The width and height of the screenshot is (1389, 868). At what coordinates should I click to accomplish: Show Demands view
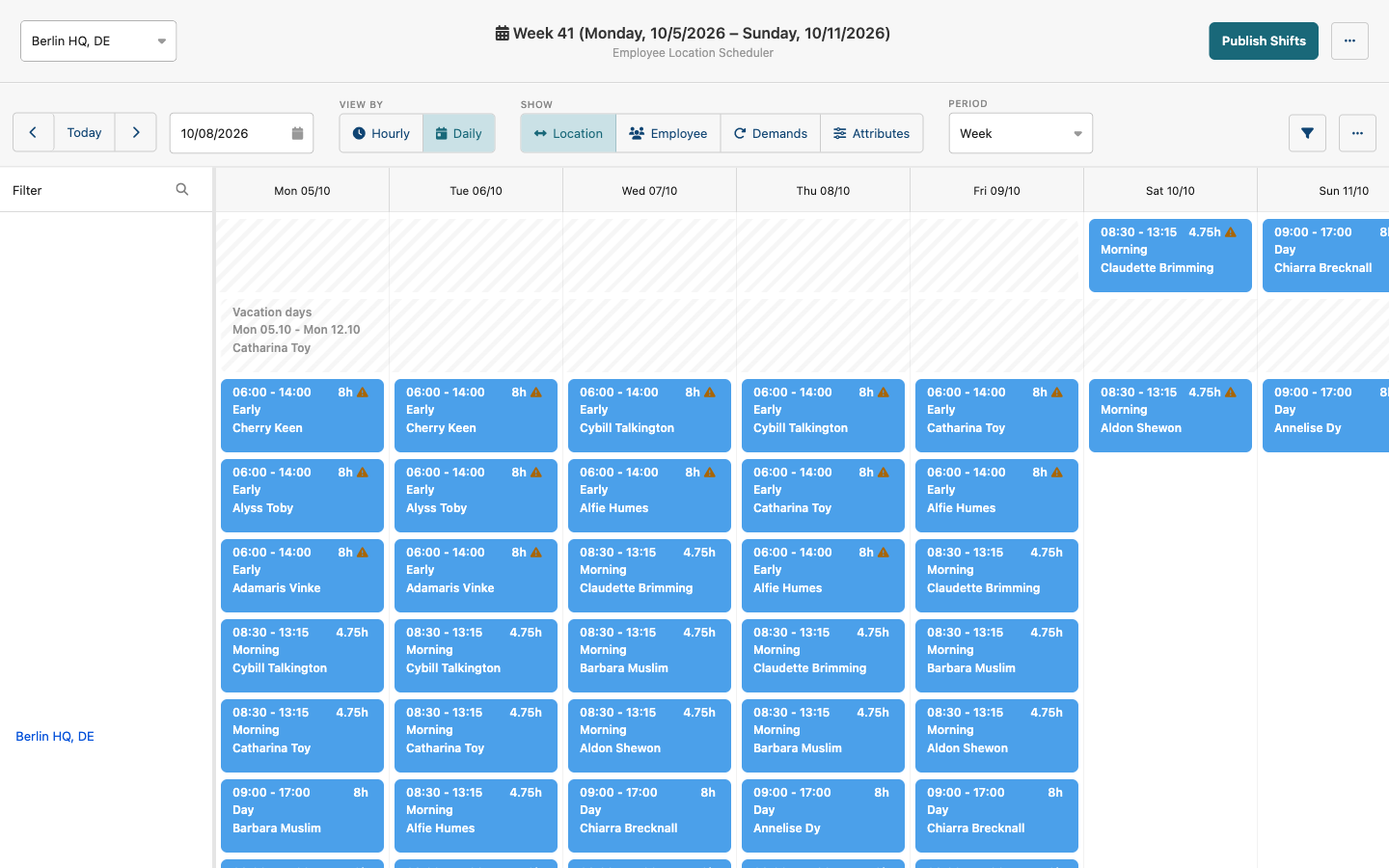pyautogui.click(x=771, y=133)
